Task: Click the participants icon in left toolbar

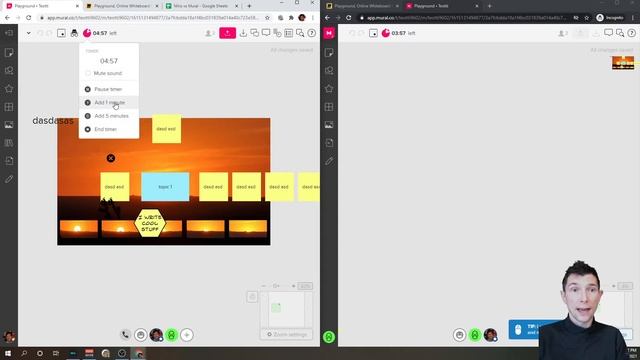Action: [210, 33]
